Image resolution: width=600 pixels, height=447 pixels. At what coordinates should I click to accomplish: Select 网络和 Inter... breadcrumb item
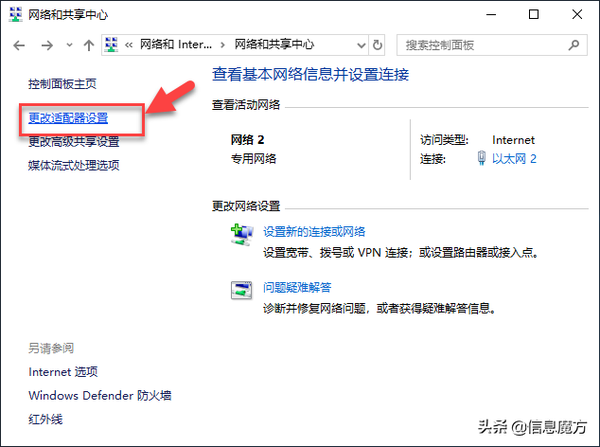[176, 45]
